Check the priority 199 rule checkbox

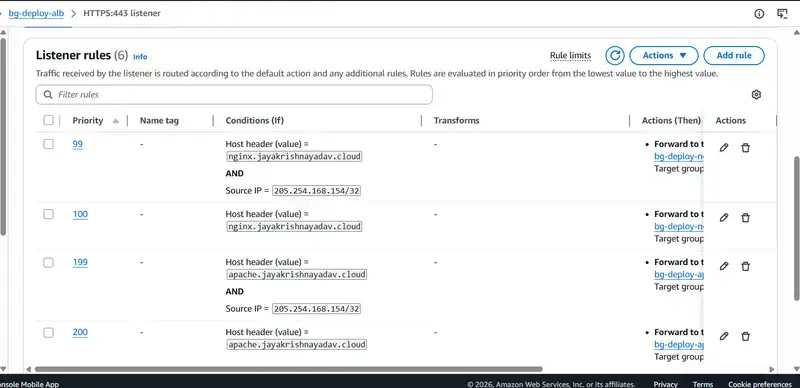[48, 262]
